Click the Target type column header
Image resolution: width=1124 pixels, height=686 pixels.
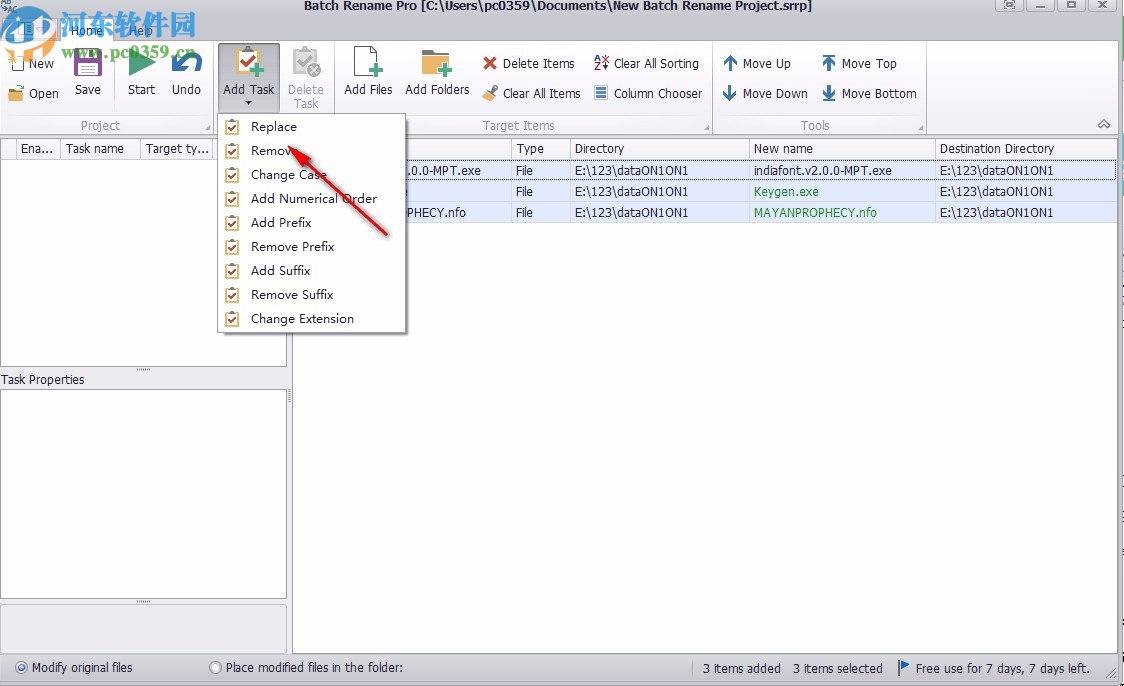(x=177, y=148)
